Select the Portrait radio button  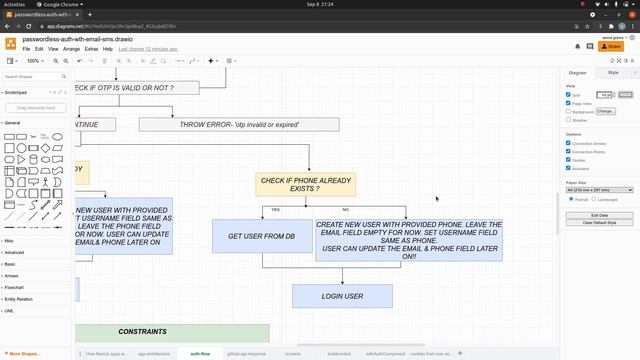tap(571, 199)
